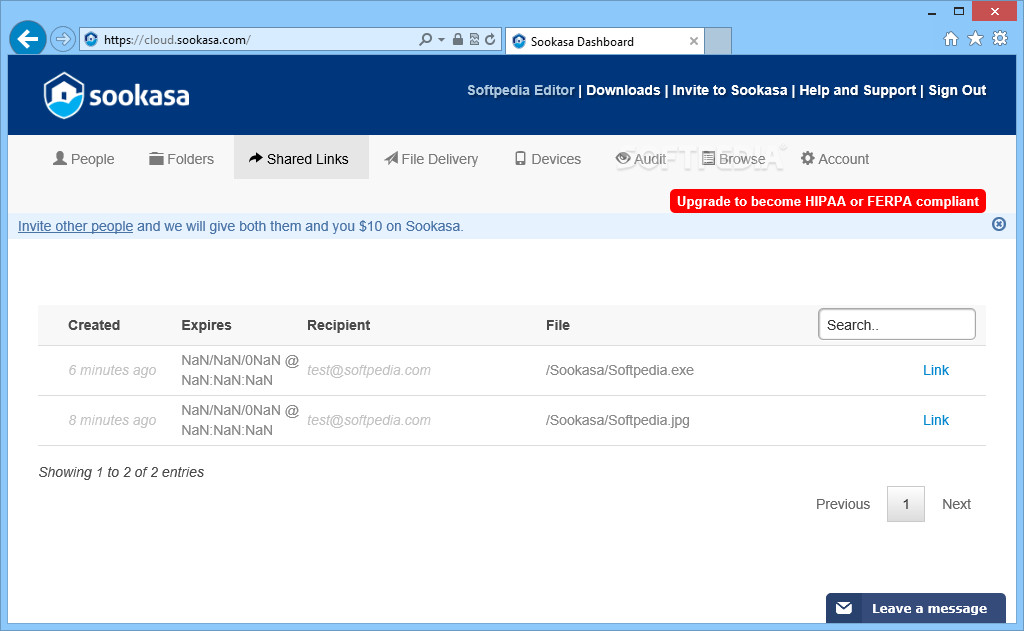1024x631 pixels.
Task: Click recipient in the Softpedia.exe row
Action: click(x=369, y=370)
